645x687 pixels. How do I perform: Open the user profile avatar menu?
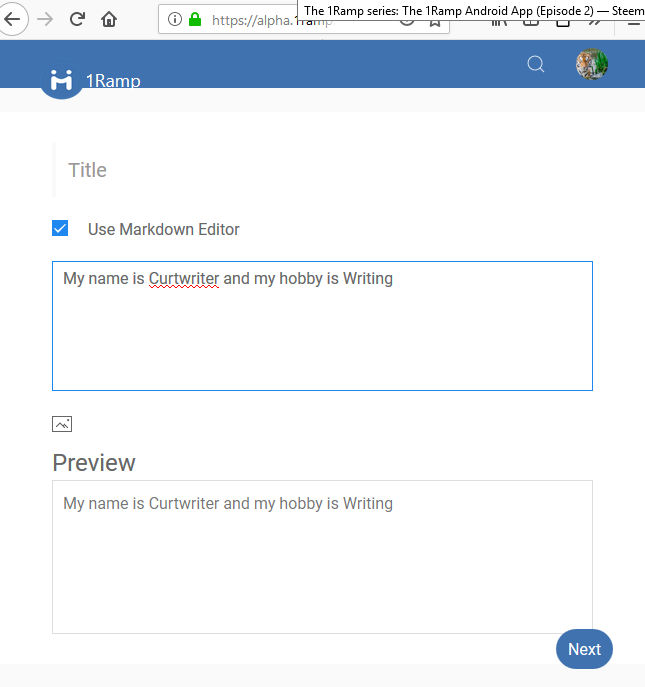tap(592, 64)
